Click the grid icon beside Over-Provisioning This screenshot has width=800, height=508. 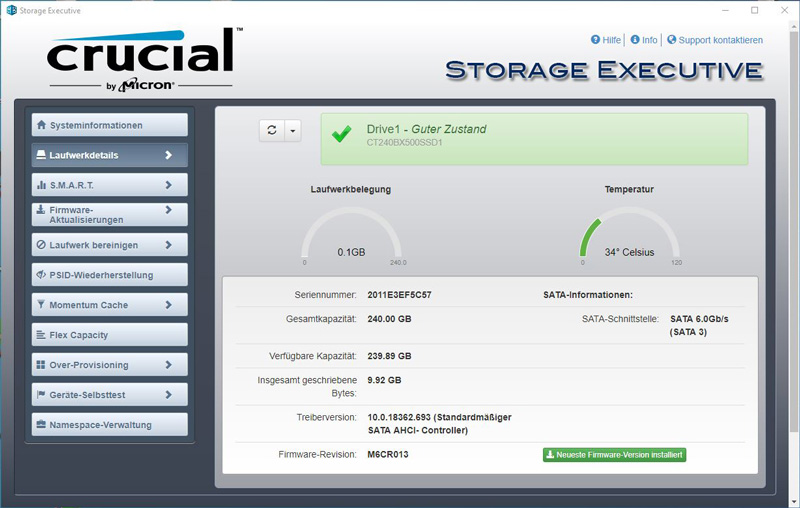(x=41, y=365)
